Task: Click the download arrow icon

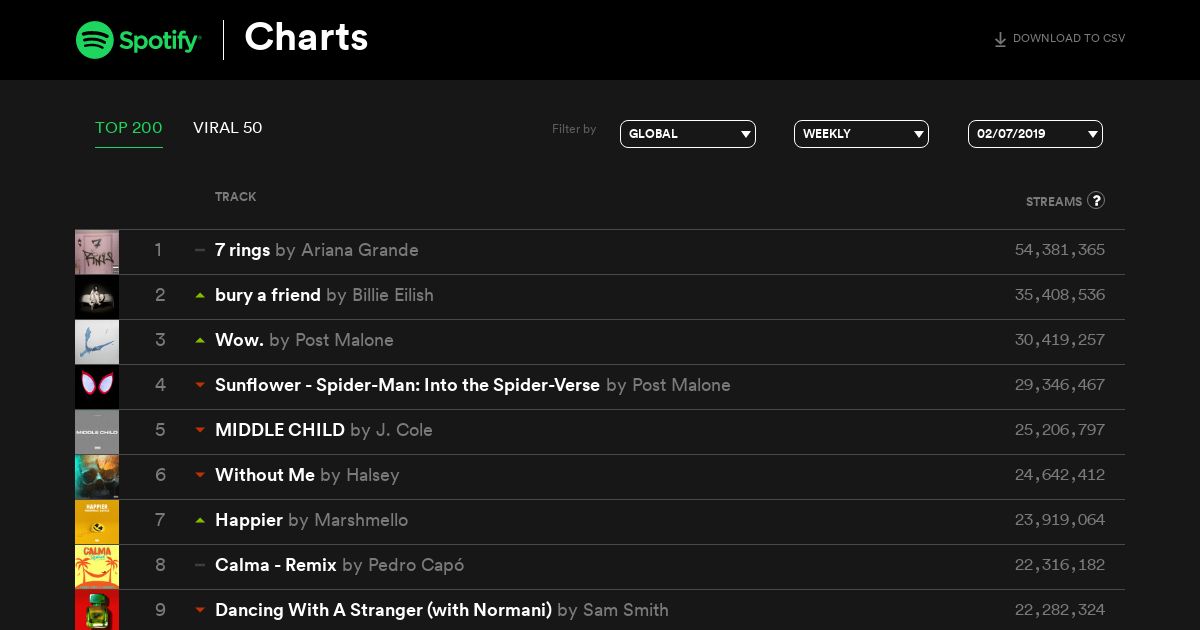Action: point(1000,40)
